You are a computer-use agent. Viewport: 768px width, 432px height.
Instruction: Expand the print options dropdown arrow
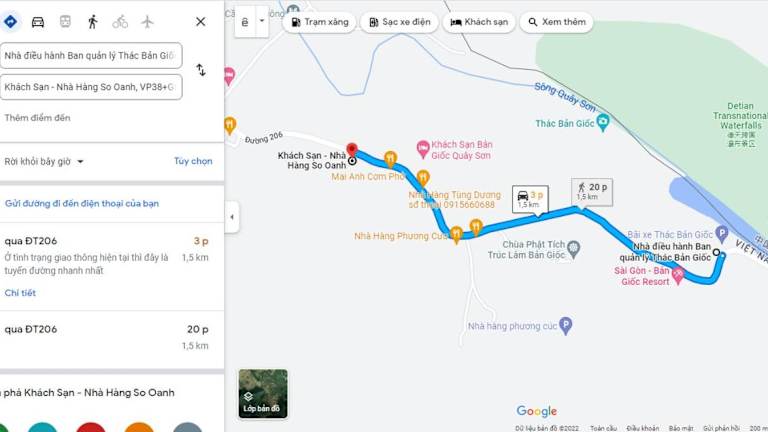pyautogui.click(x=262, y=21)
